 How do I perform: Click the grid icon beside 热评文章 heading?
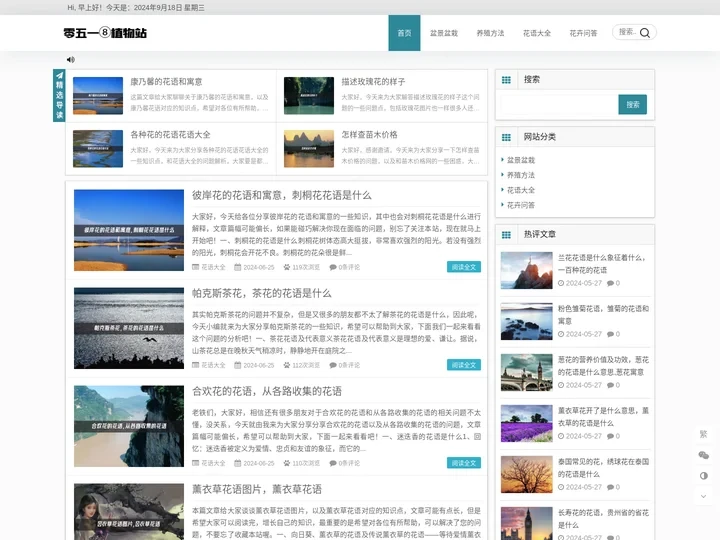pos(506,235)
